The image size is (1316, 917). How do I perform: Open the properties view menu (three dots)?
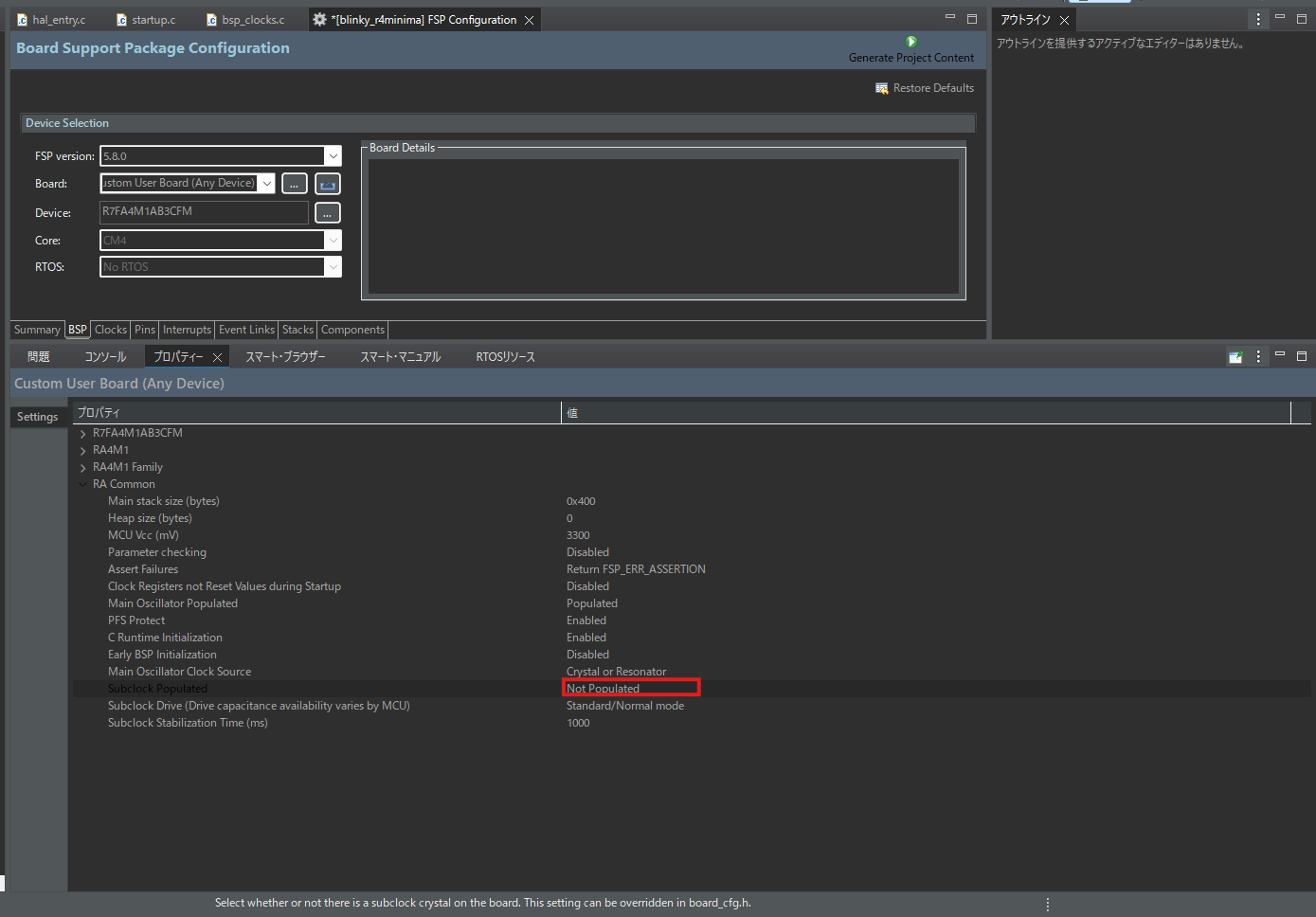point(1258,356)
